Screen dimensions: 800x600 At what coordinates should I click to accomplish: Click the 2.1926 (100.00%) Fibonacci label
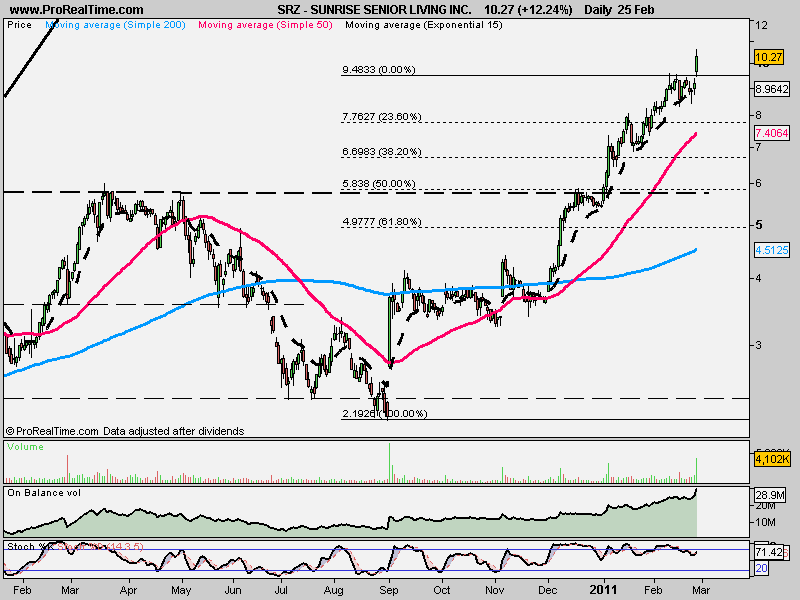tap(385, 413)
